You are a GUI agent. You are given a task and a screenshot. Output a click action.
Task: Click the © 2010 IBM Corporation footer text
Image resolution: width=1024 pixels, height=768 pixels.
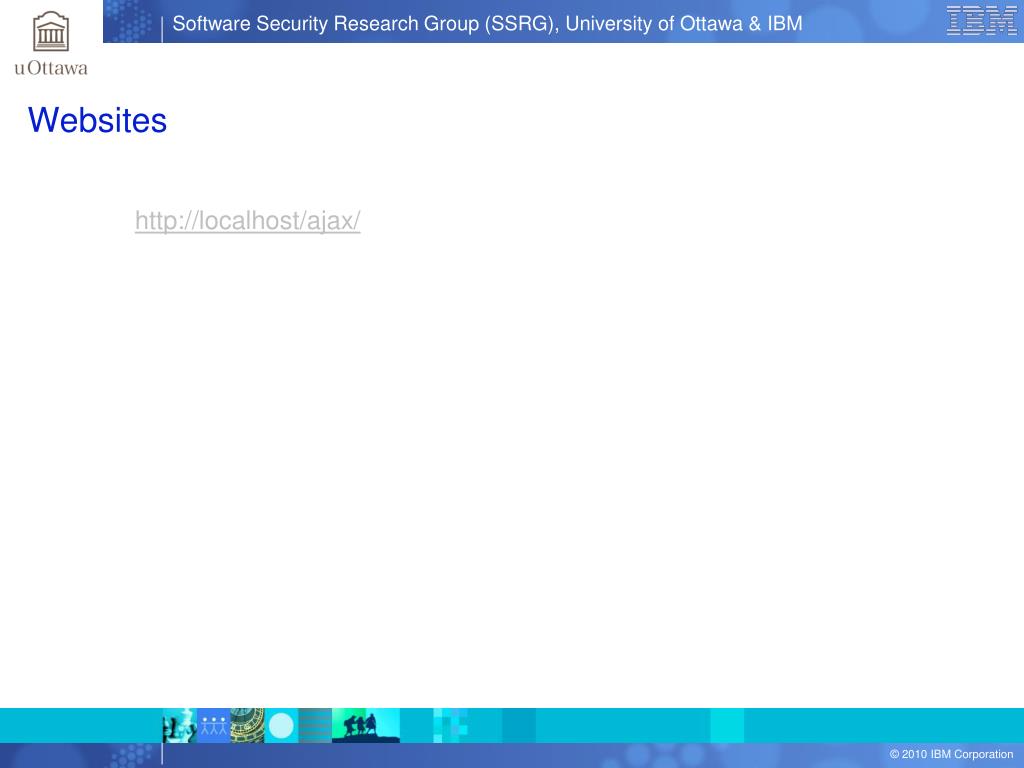tap(951, 754)
